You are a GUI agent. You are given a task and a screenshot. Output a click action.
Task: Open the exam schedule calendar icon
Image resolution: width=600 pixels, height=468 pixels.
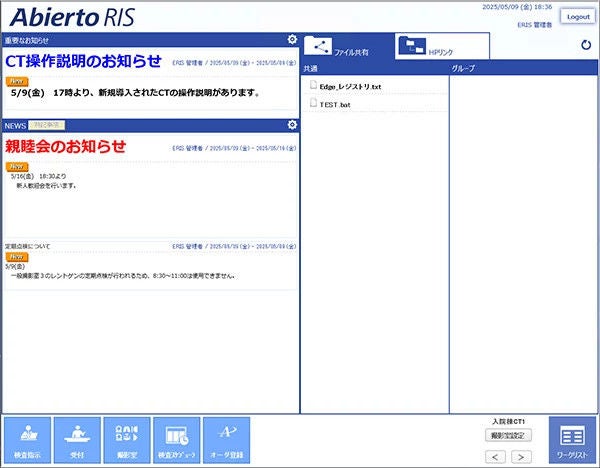pos(176,440)
